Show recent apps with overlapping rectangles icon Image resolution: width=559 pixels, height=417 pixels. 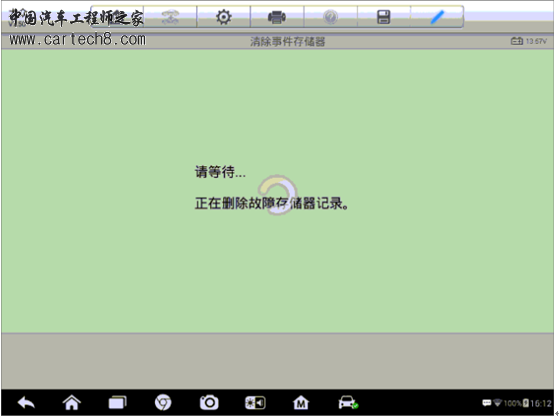[x=118, y=403]
